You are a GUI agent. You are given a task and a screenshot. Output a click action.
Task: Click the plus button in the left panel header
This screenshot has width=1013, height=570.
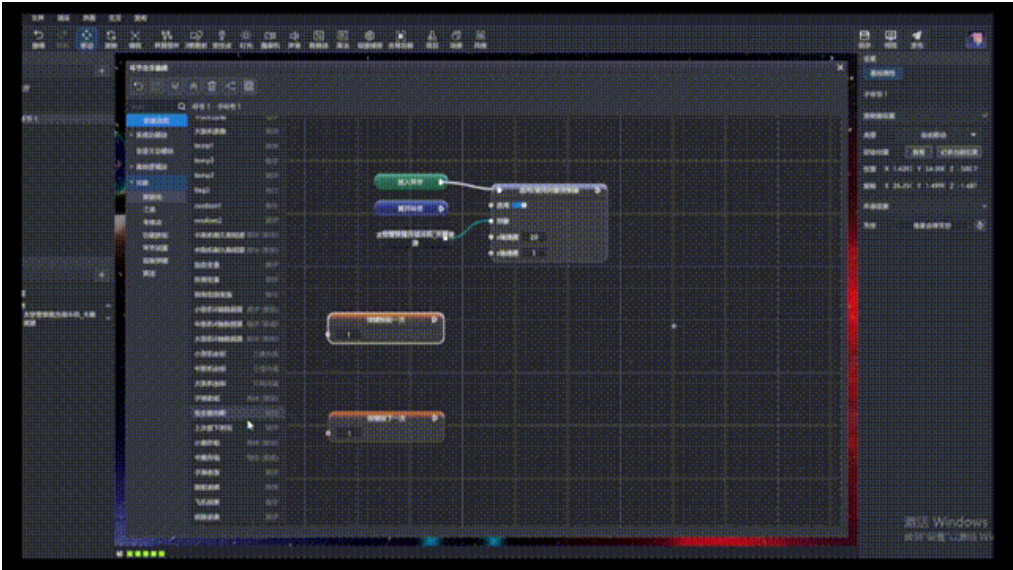point(101,71)
